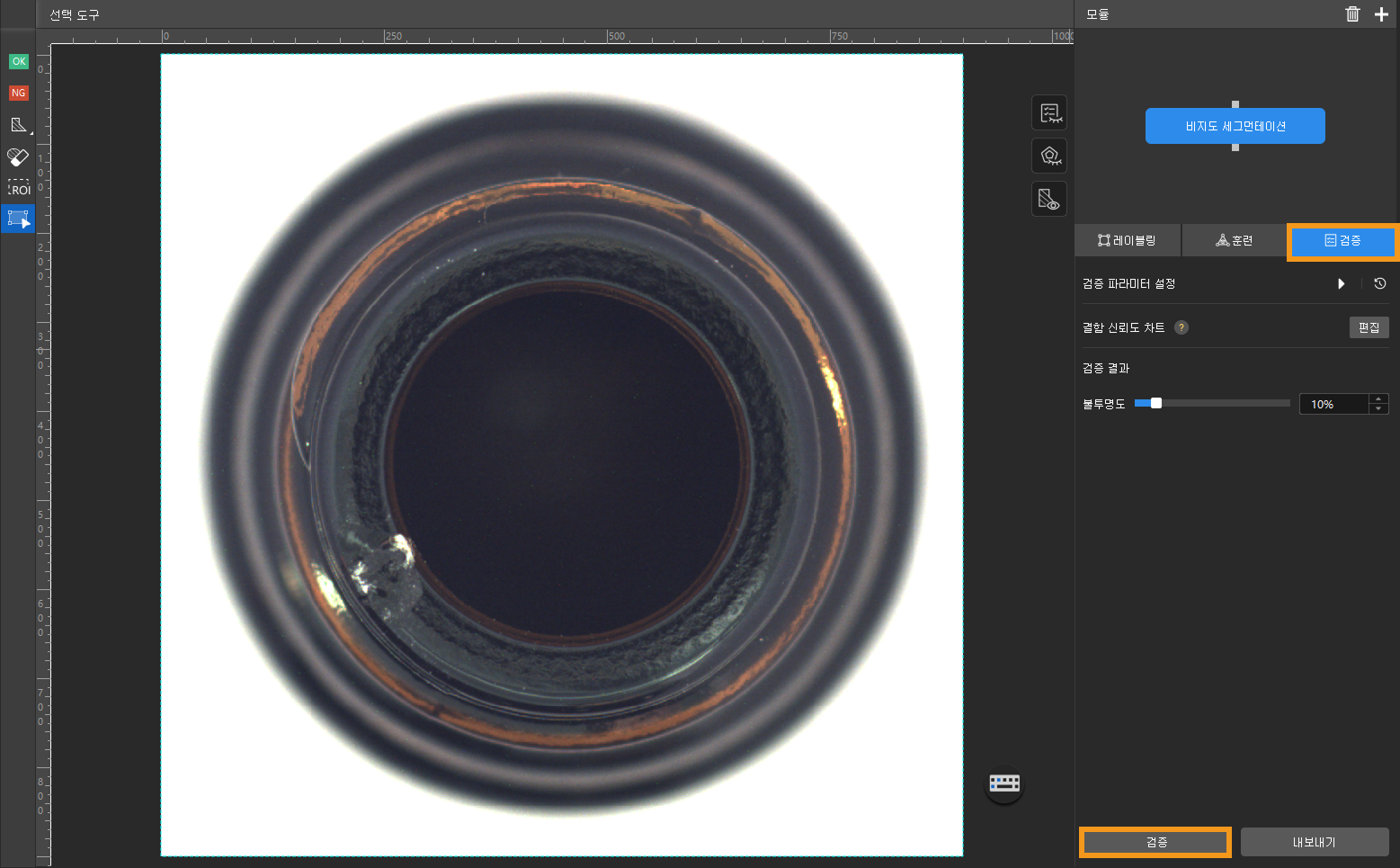Click the 내보내기 button
The height and width of the screenshot is (868, 1400).
pyautogui.click(x=1315, y=842)
